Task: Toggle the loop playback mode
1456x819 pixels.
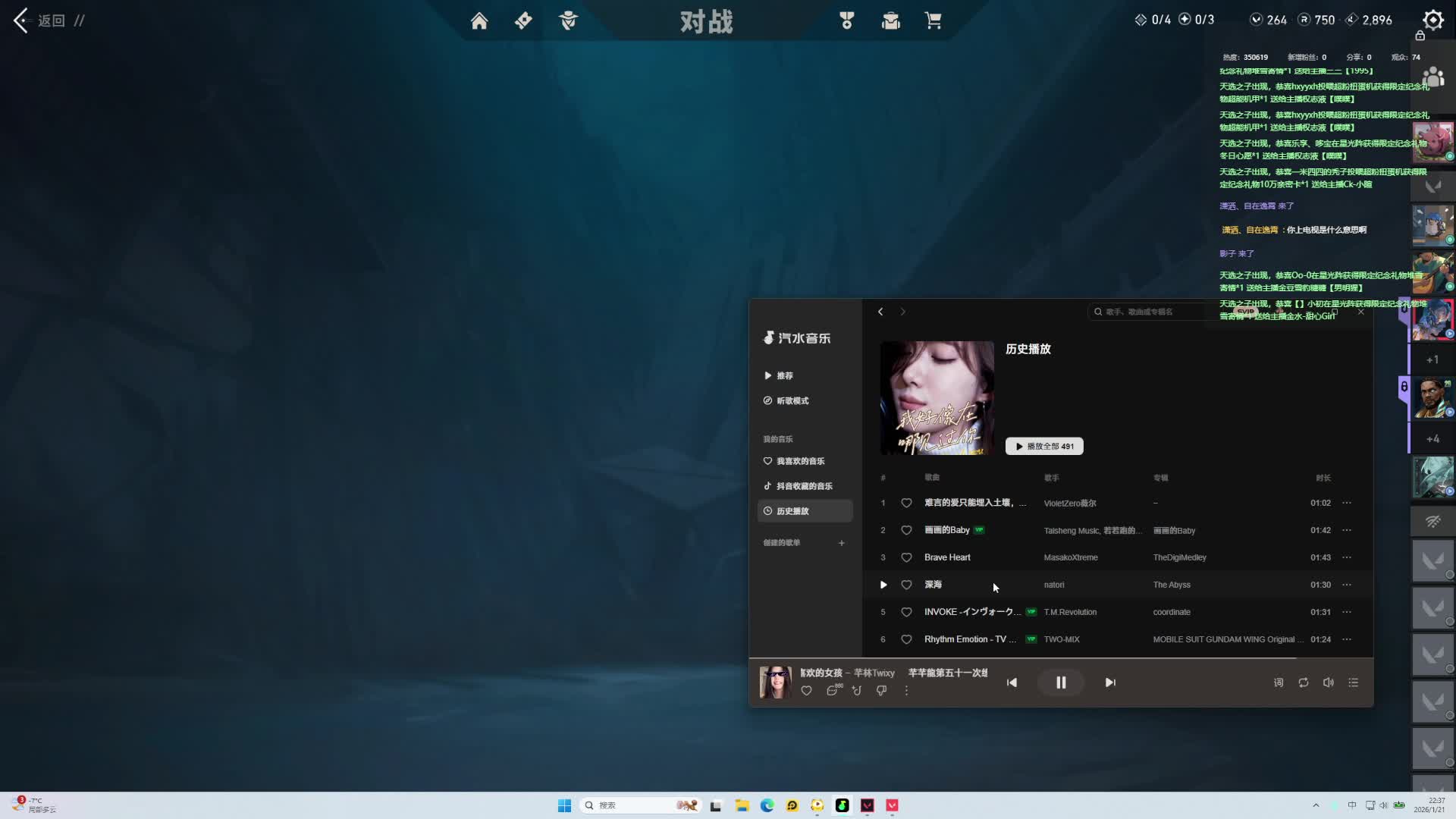Action: [1304, 682]
